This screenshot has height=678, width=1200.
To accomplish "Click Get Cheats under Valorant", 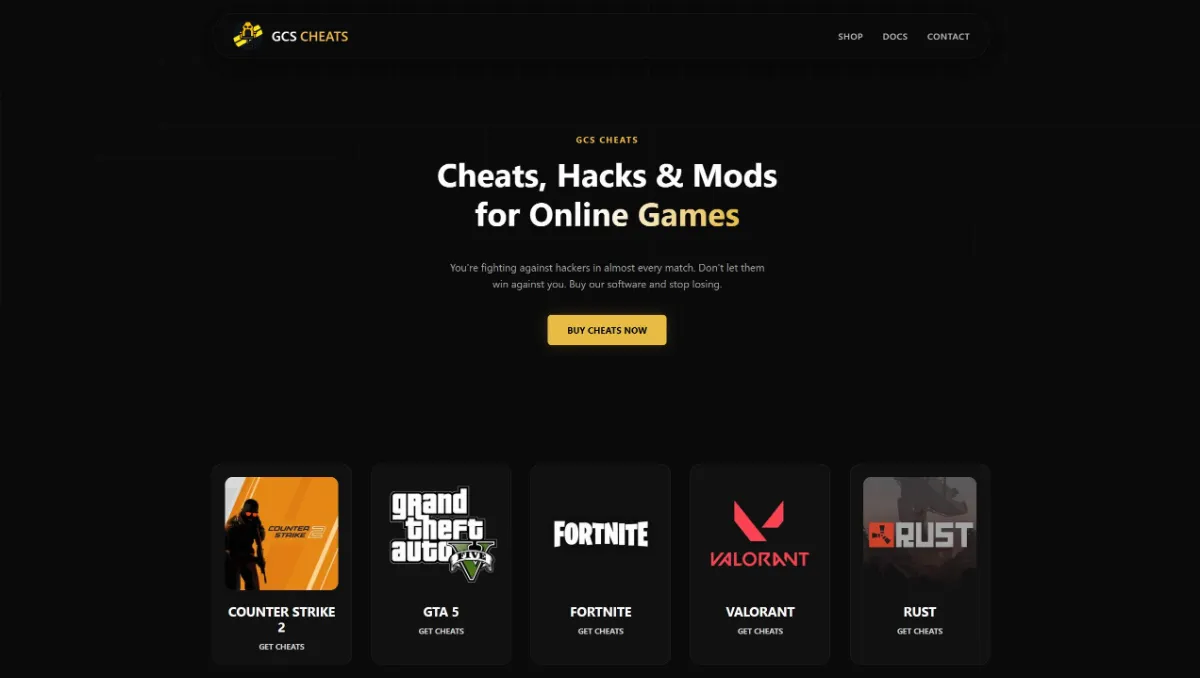I will pos(760,632).
